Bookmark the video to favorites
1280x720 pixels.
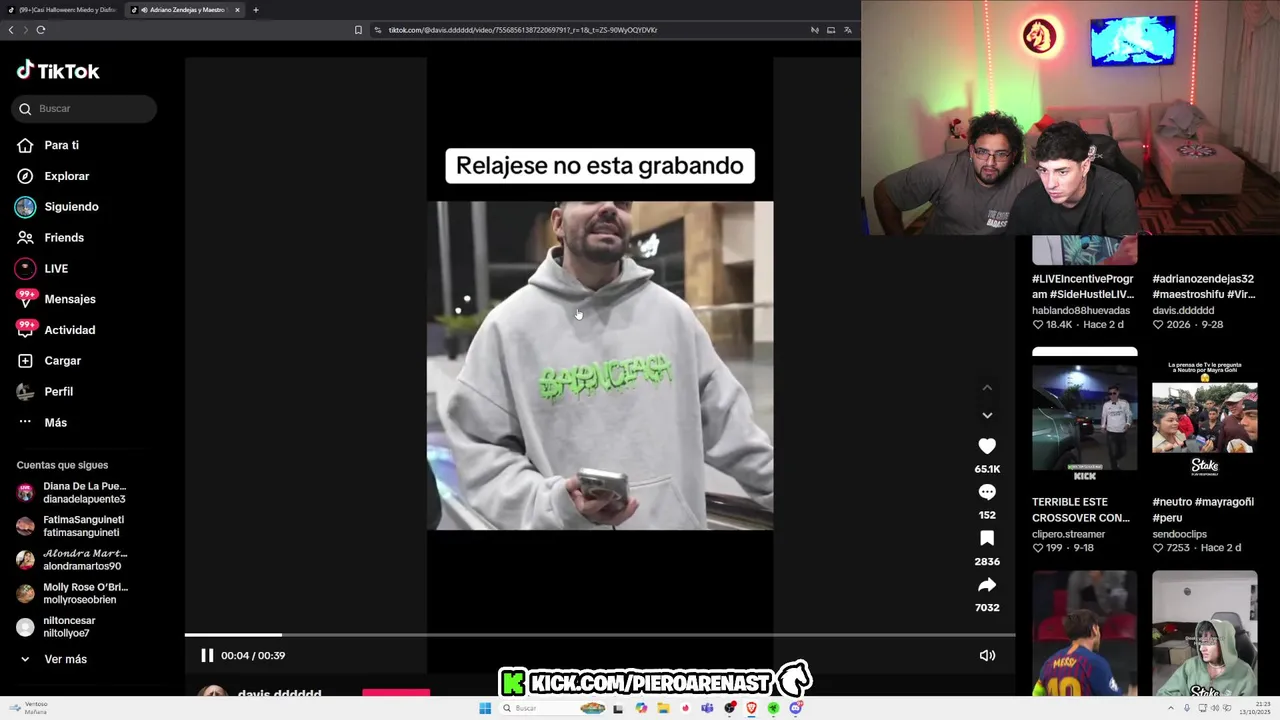click(987, 538)
